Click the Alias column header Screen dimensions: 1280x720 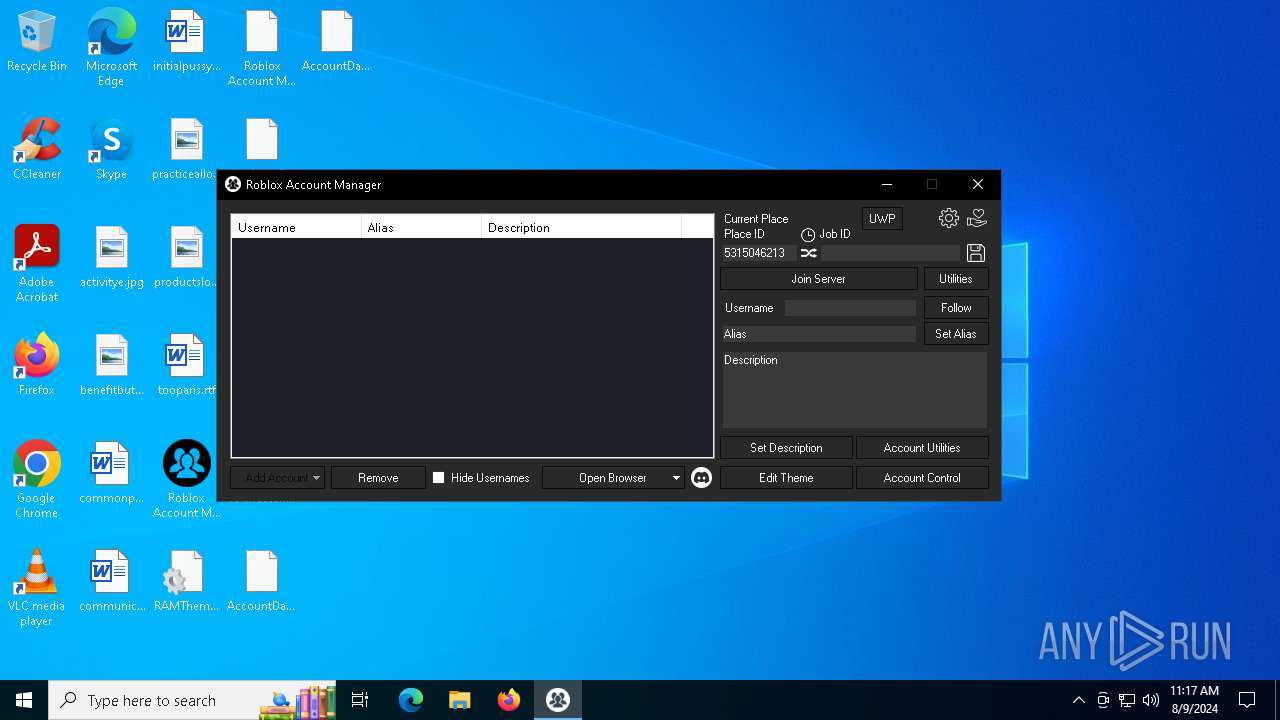point(421,227)
